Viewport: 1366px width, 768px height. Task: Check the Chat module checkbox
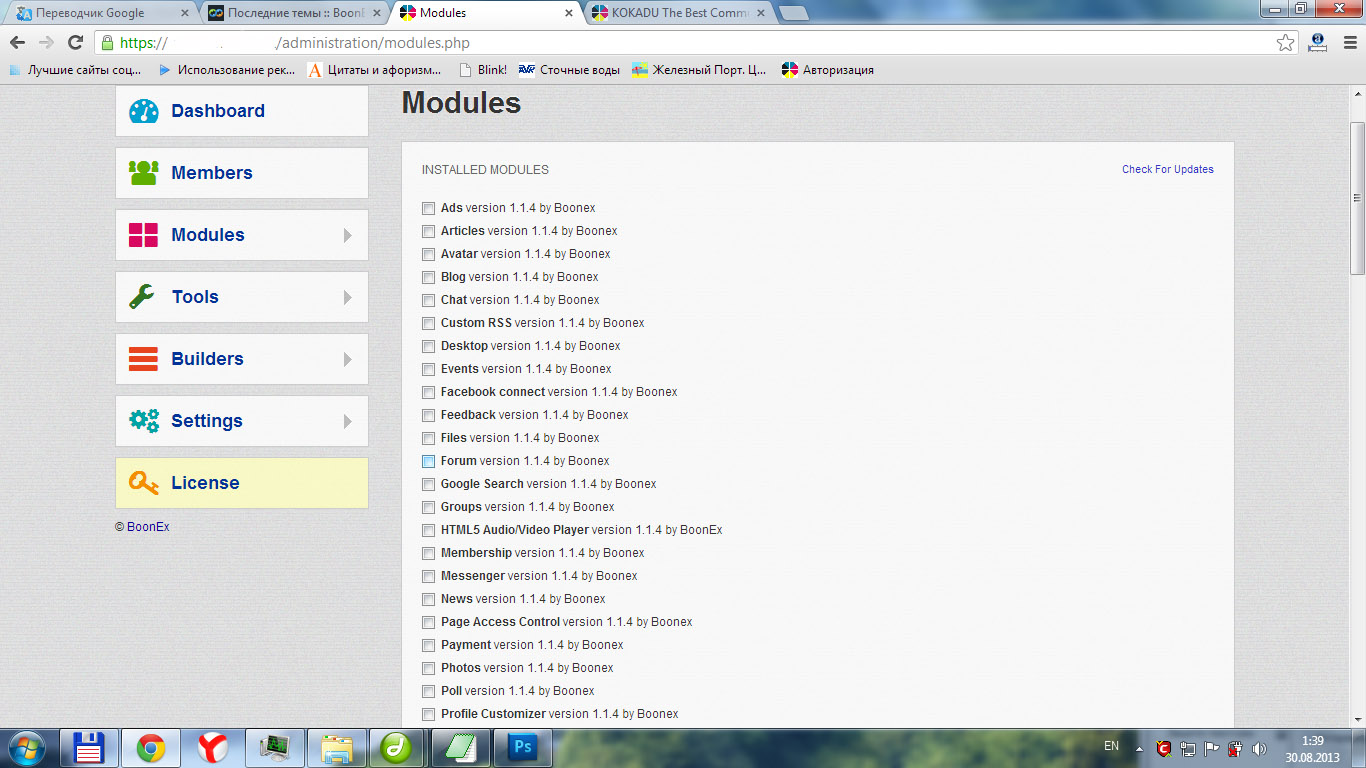[x=428, y=300]
